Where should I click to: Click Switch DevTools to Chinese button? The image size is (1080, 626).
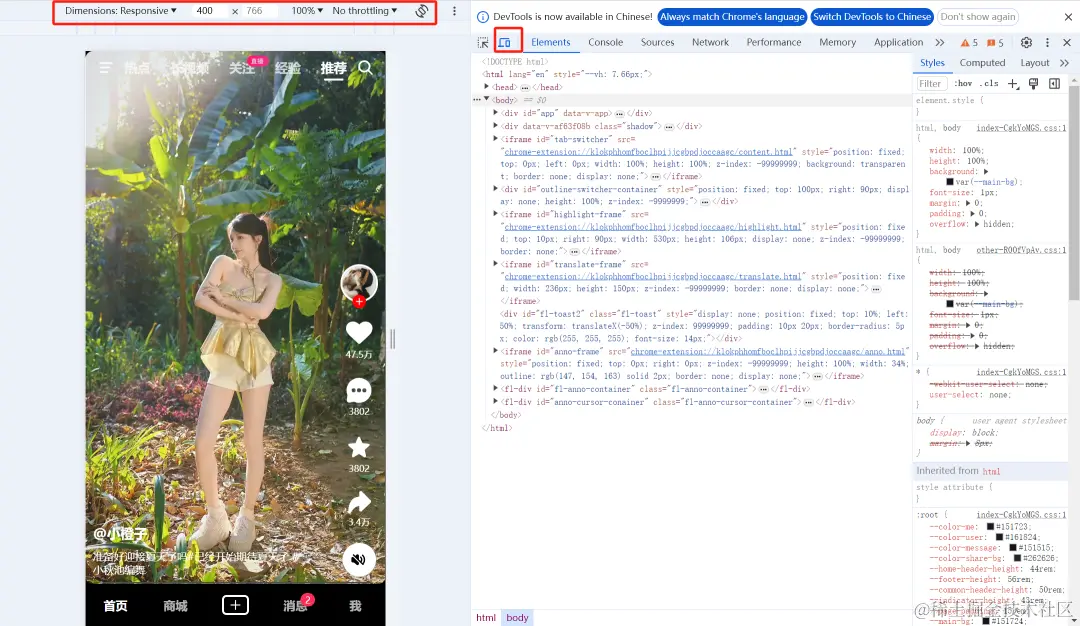tap(872, 17)
